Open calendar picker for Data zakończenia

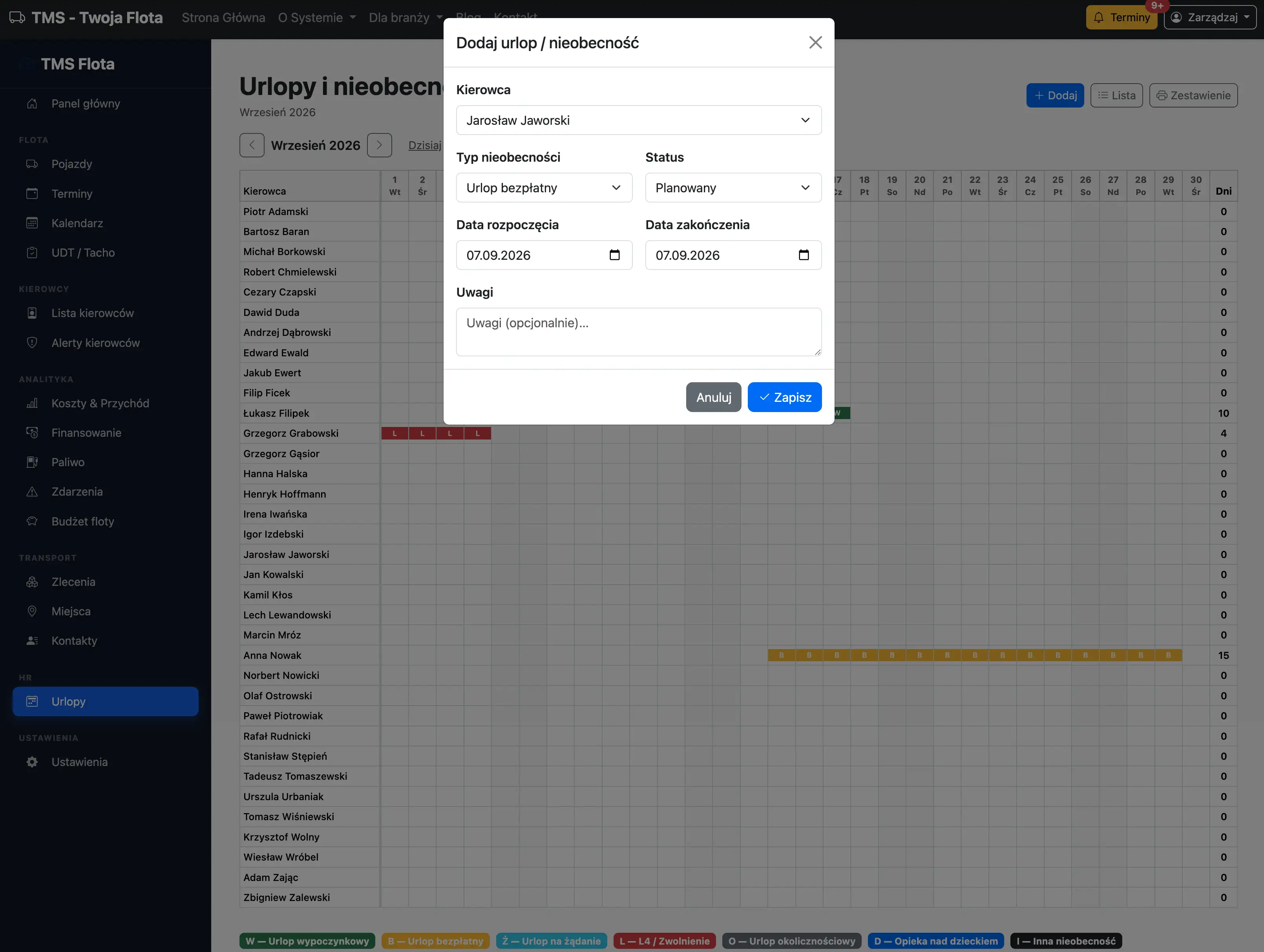[x=804, y=255]
